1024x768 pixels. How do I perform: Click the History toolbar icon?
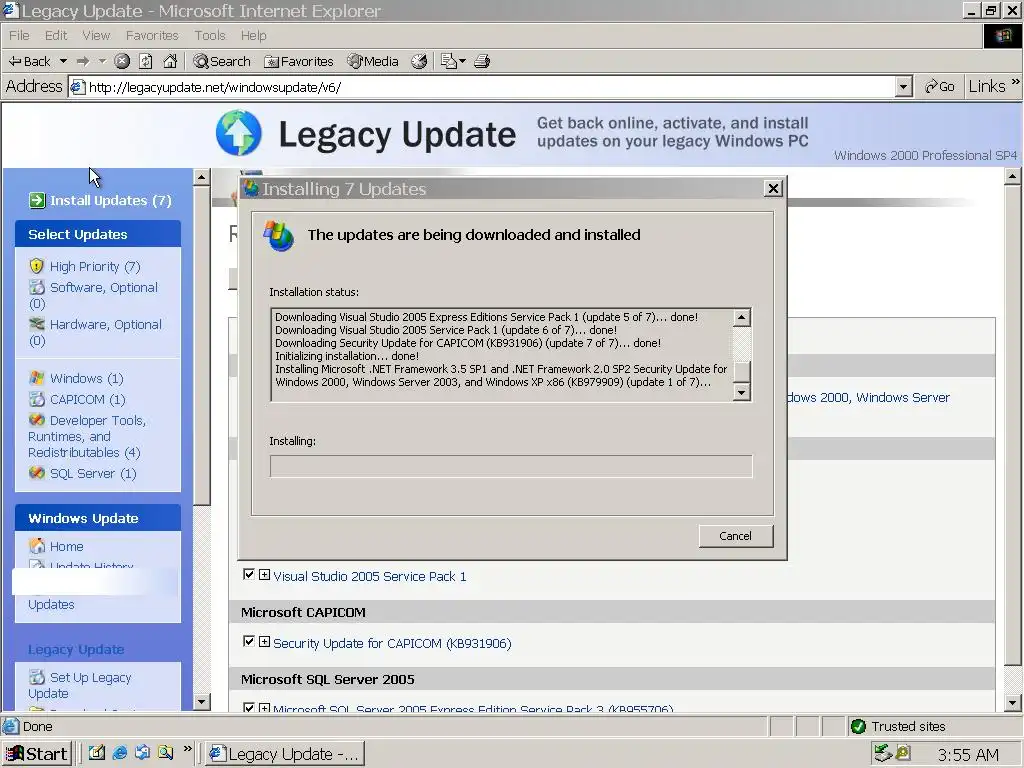pyautogui.click(x=419, y=61)
